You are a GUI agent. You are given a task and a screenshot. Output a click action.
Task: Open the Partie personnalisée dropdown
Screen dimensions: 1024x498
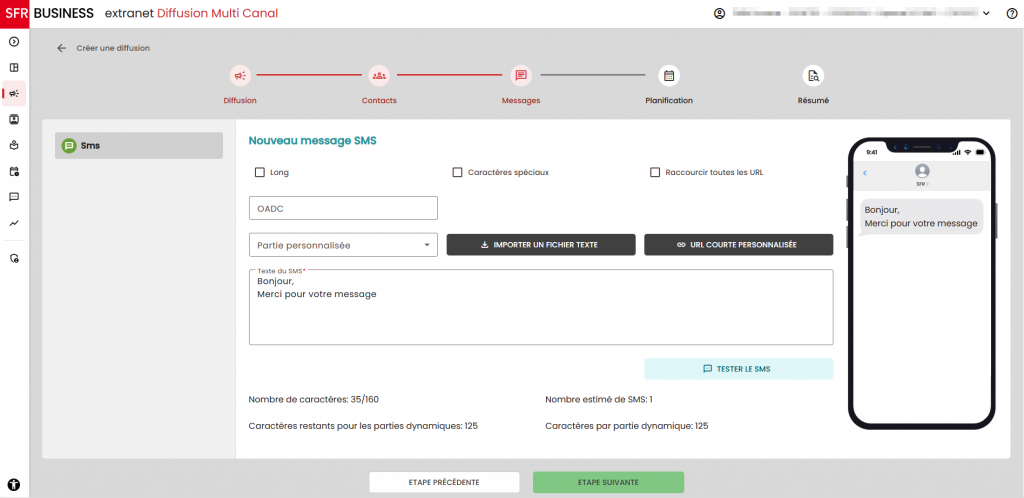click(x=343, y=245)
